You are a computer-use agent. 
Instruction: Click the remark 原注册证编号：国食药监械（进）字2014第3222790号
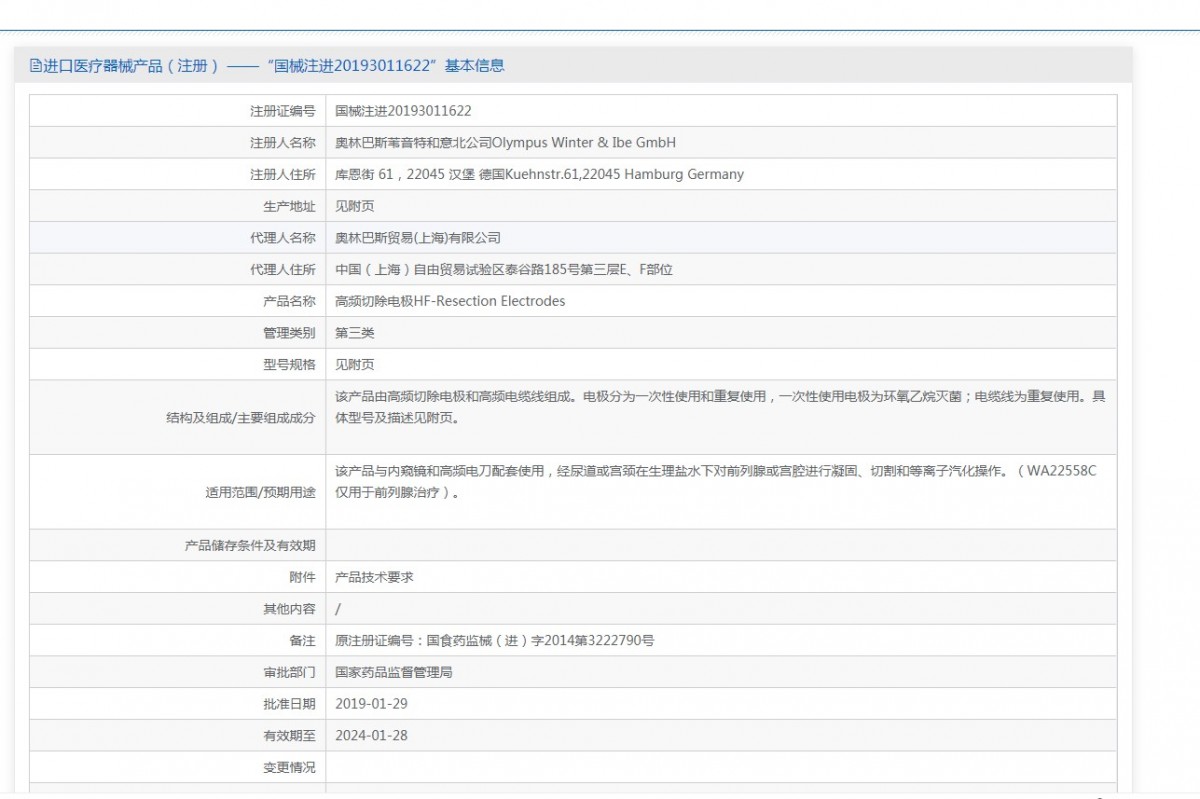pyautogui.click(x=495, y=640)
